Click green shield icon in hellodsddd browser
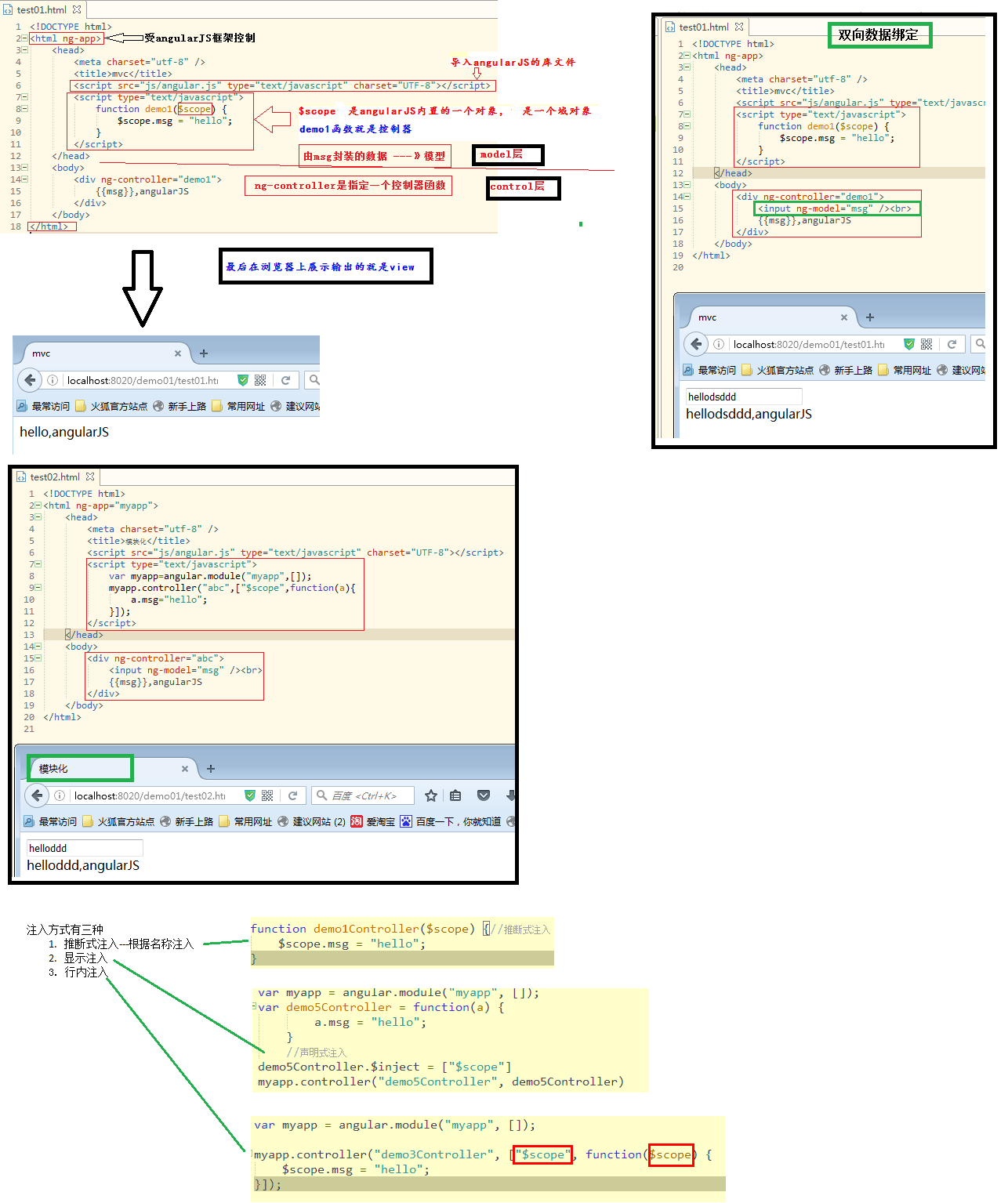Image resolution: width=1008 pixels, height=1203 pixels. click(909, 344)
